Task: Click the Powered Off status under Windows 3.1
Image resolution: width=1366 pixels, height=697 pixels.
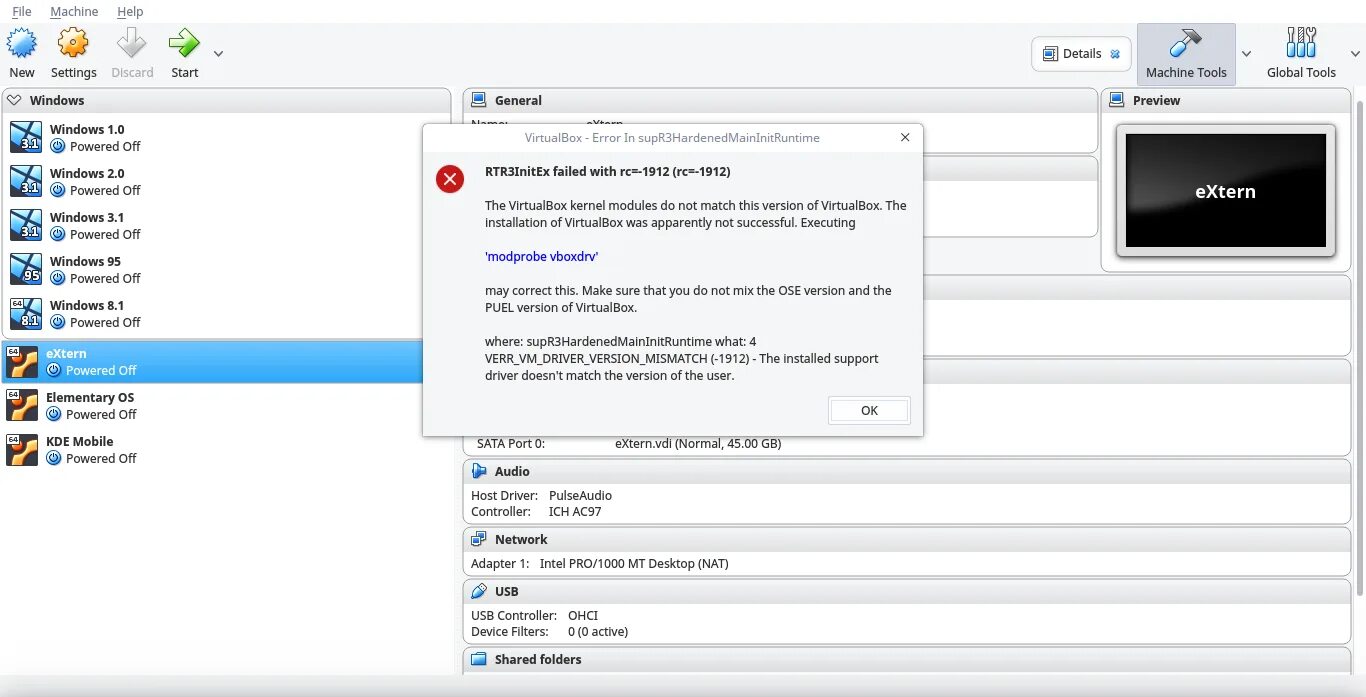Action: tap(103, 234)
